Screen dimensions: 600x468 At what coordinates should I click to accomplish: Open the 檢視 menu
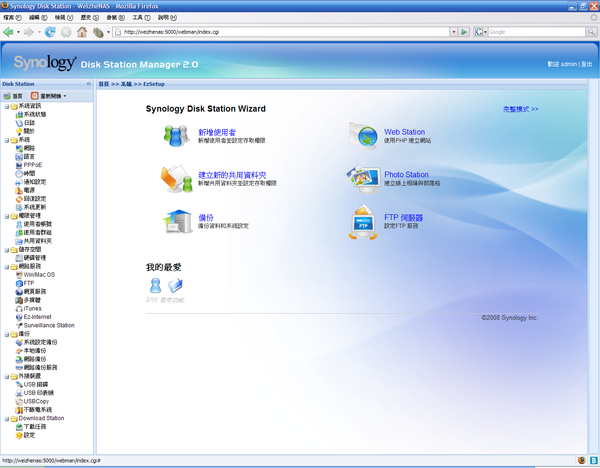pos(64,18)
